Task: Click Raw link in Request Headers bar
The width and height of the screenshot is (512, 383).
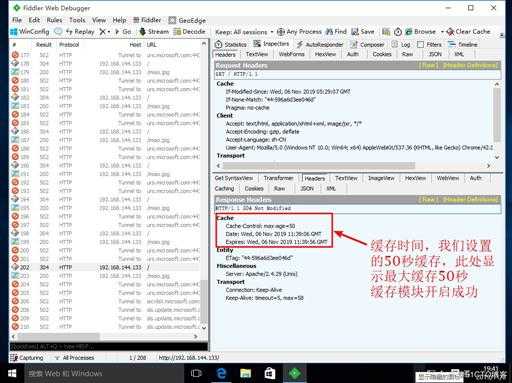Action: coord(428,65)
